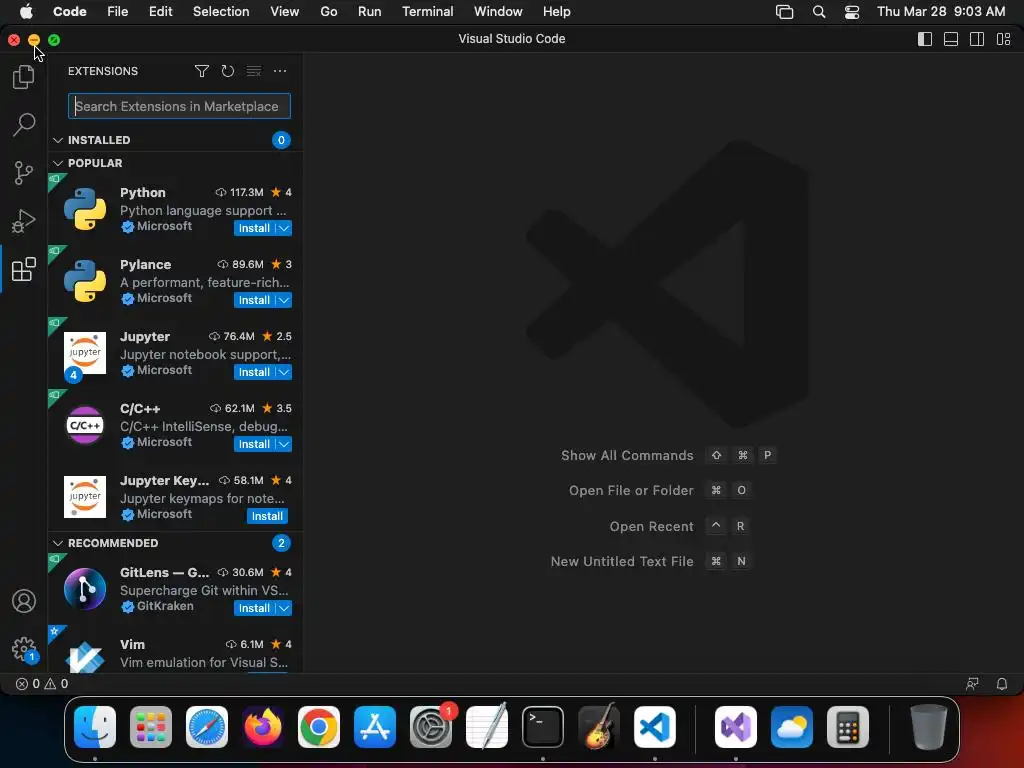
Task: Open Pylance install dropdown arrow
Action: click(x=284, y=300)
